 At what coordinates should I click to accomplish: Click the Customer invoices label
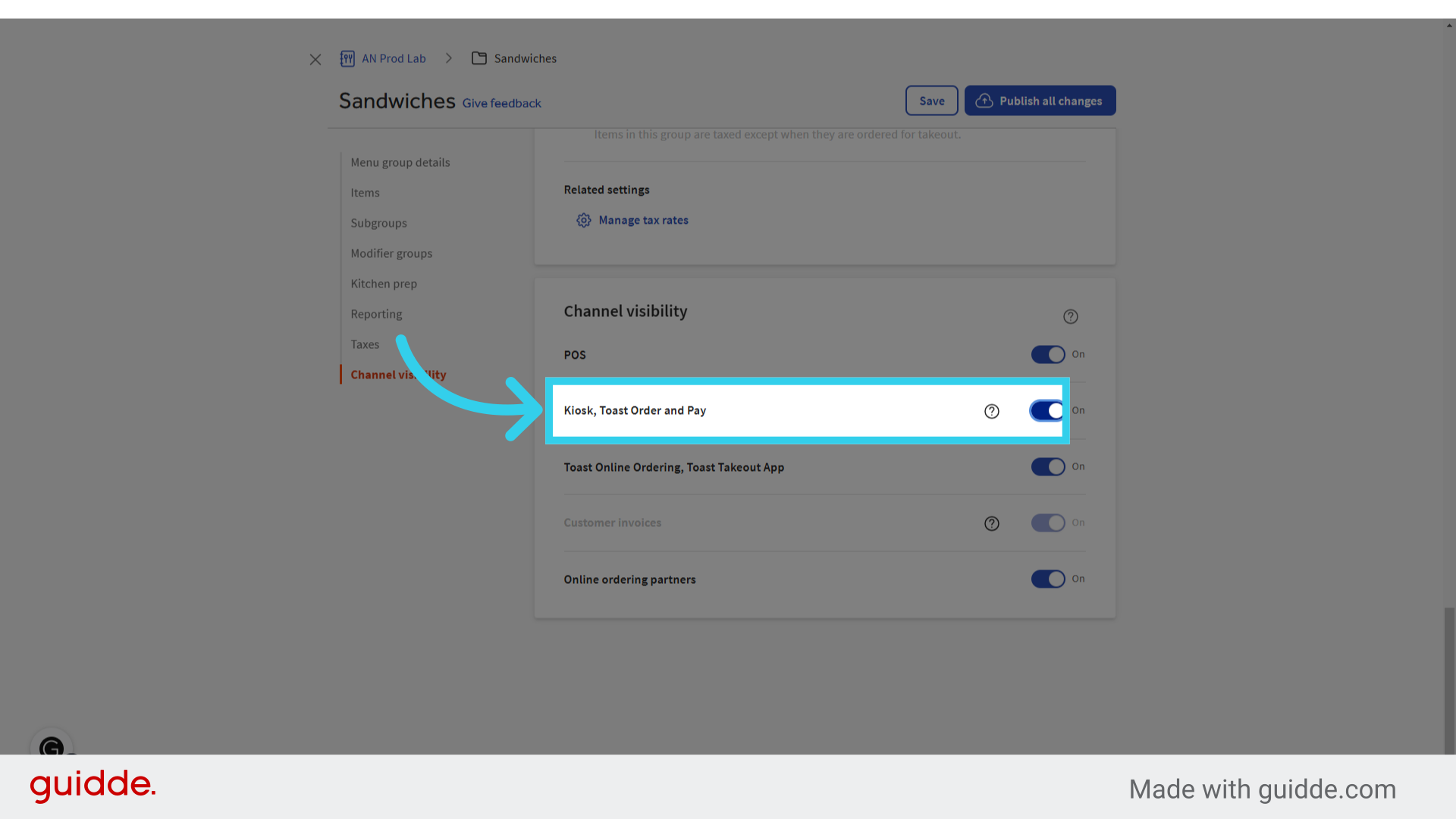click(x=613, y=522)
